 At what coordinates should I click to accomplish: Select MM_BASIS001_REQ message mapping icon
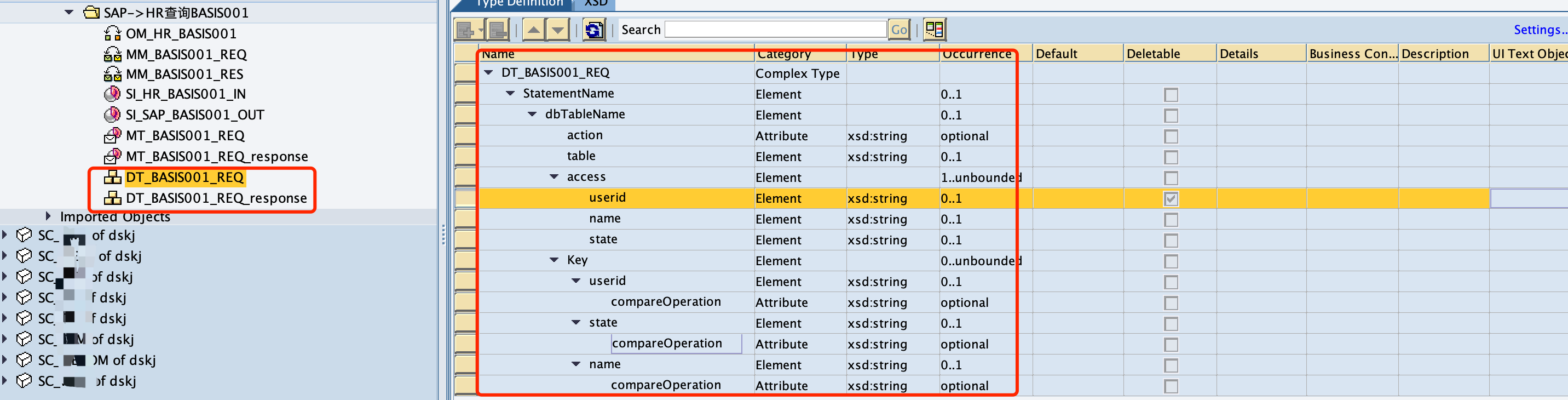113,54
